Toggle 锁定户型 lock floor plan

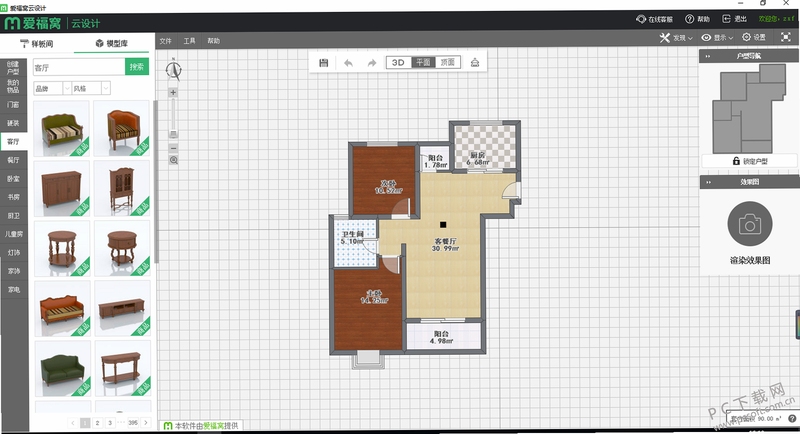(749, 161)
